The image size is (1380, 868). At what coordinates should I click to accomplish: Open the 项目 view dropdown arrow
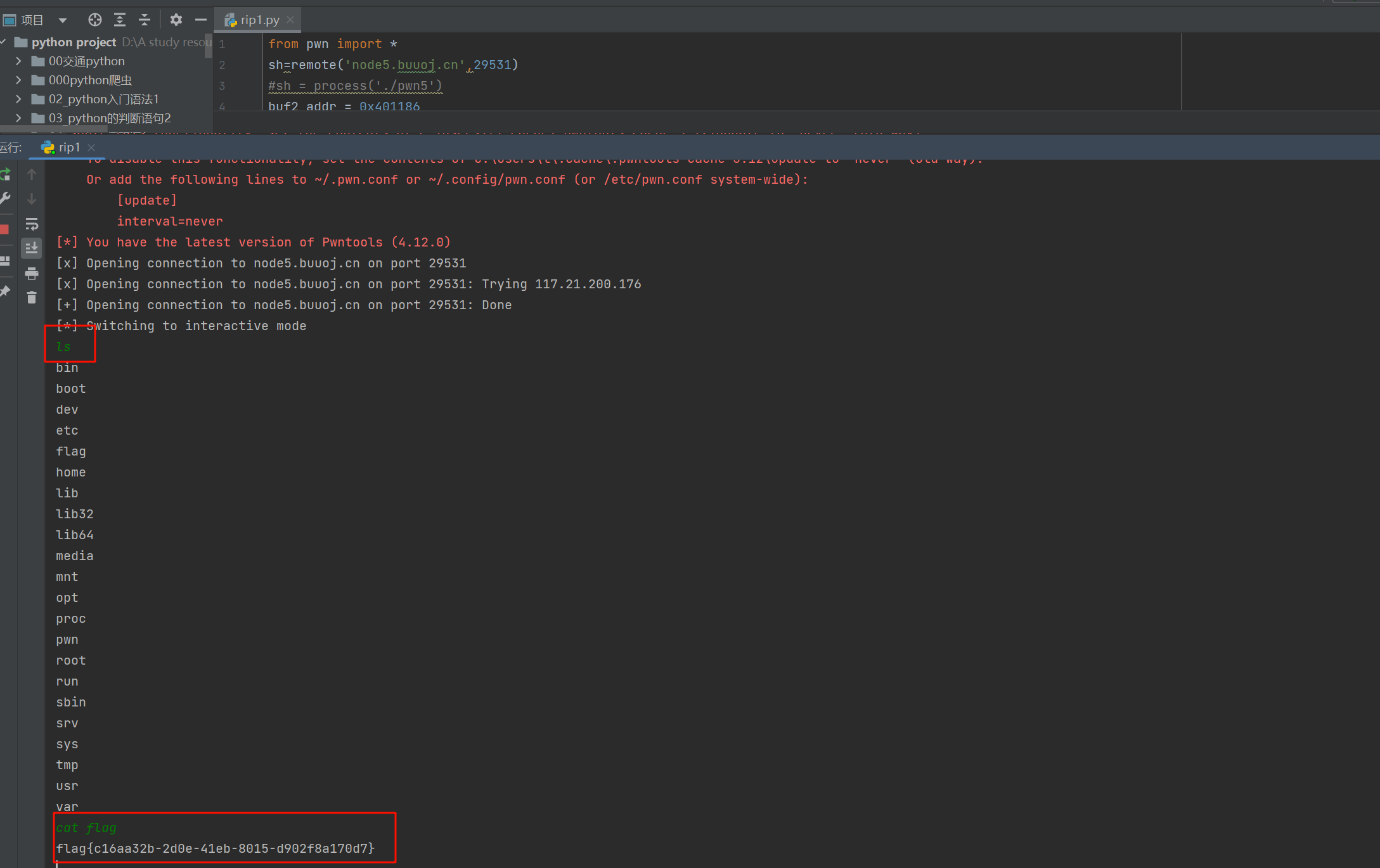coord(63,20)
